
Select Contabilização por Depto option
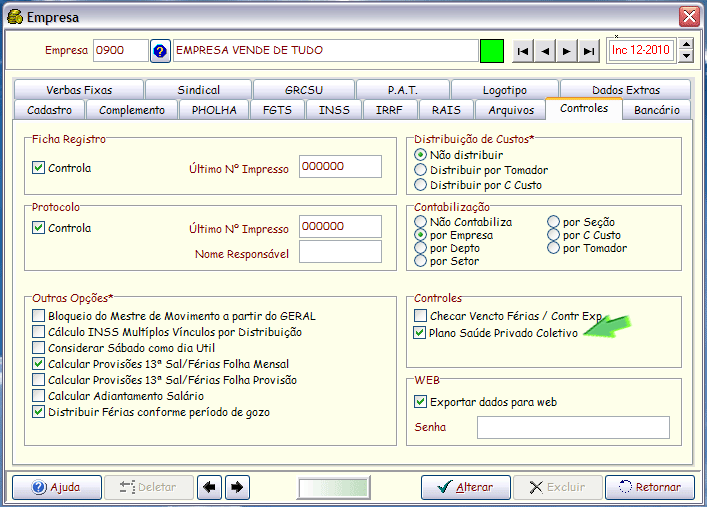(x=420, y=248)
